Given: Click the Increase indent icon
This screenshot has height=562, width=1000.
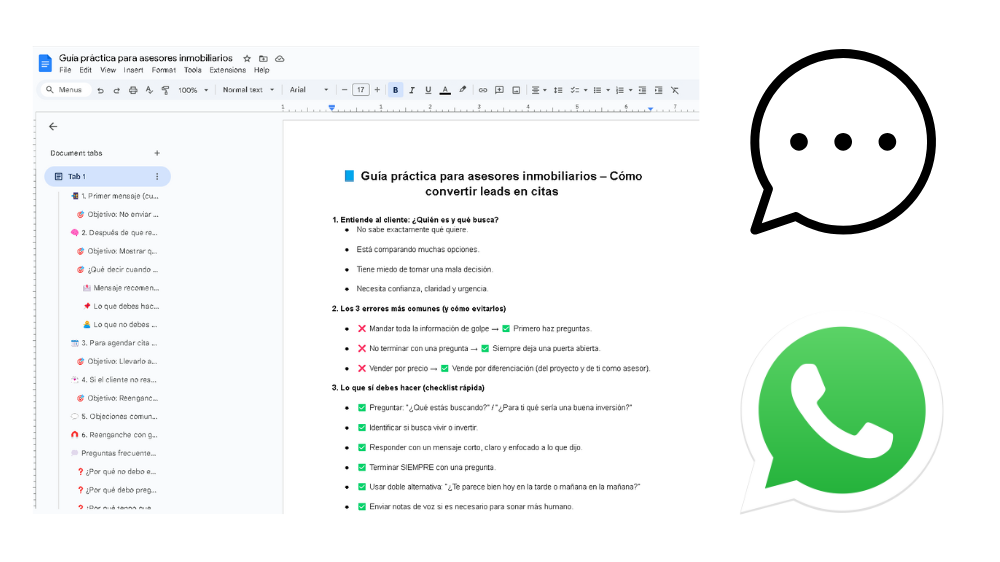Looking at the screenshot, I should 658,90.
